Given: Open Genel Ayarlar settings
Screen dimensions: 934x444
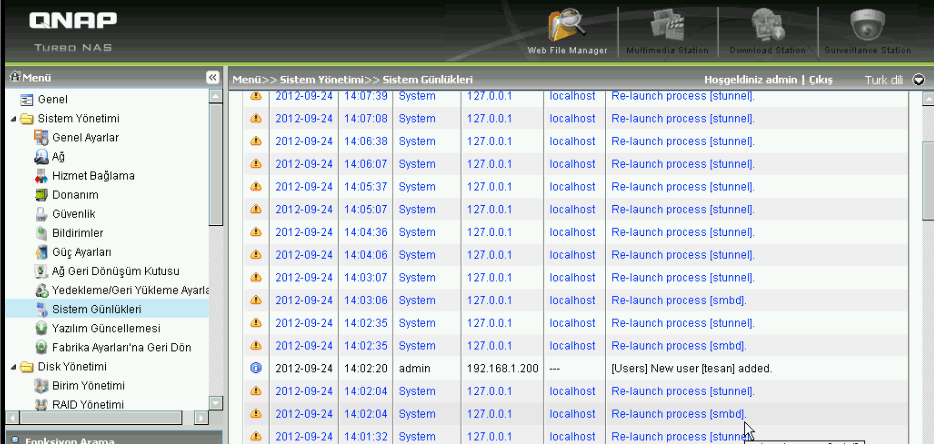Looking at the screenshot, I should pos(85,138).
